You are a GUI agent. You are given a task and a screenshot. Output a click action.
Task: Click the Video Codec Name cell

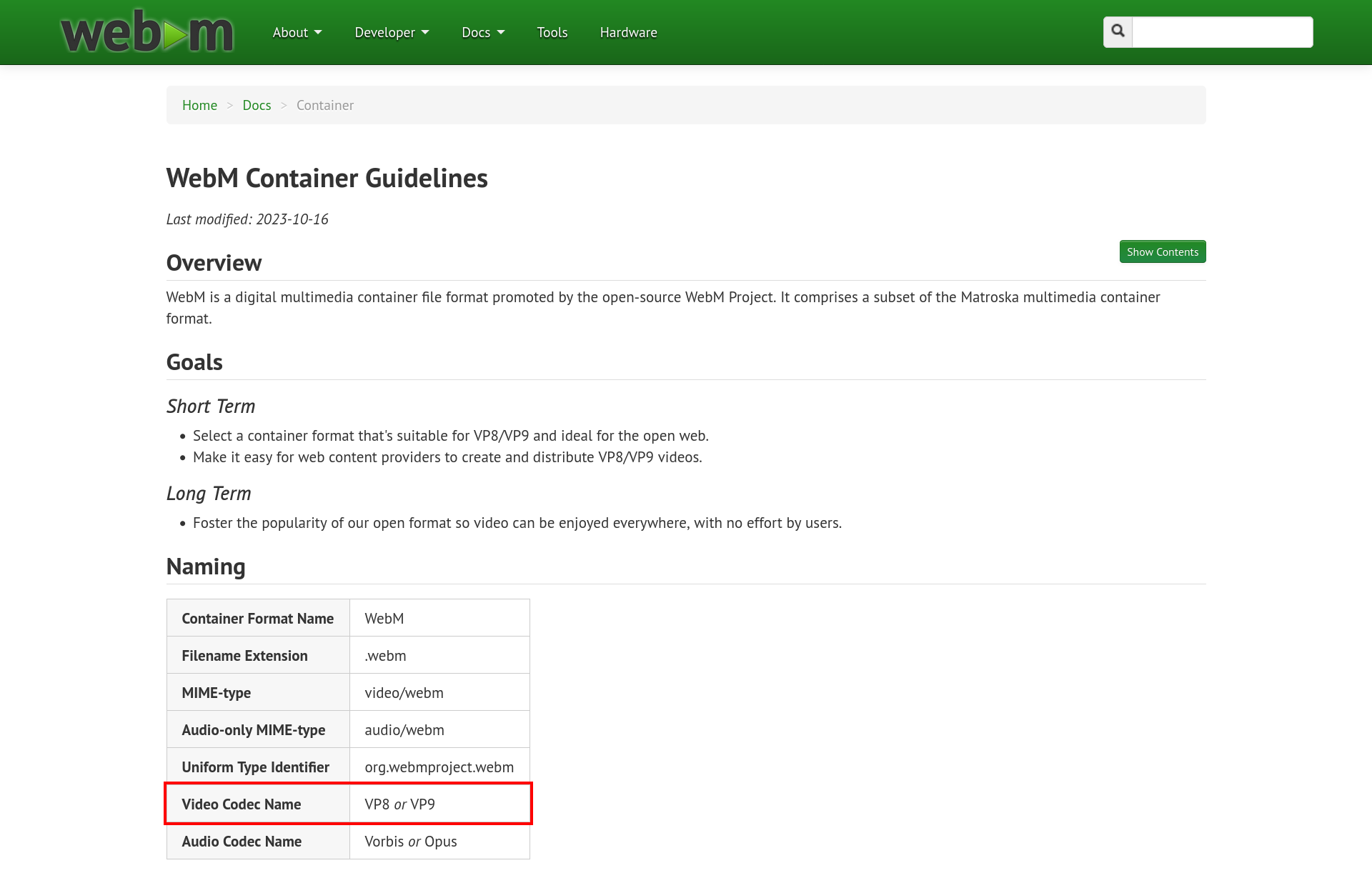tap(258, 804)
